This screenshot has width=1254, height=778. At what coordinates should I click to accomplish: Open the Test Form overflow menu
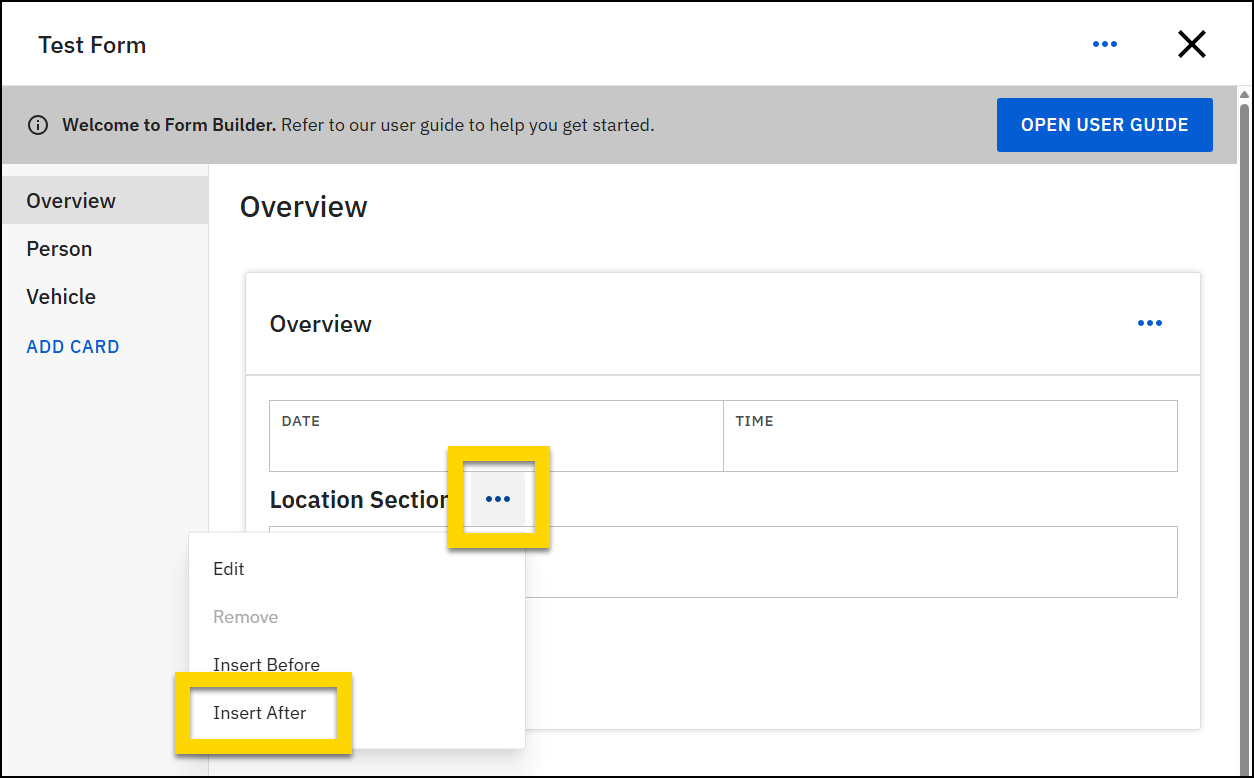1105,44
